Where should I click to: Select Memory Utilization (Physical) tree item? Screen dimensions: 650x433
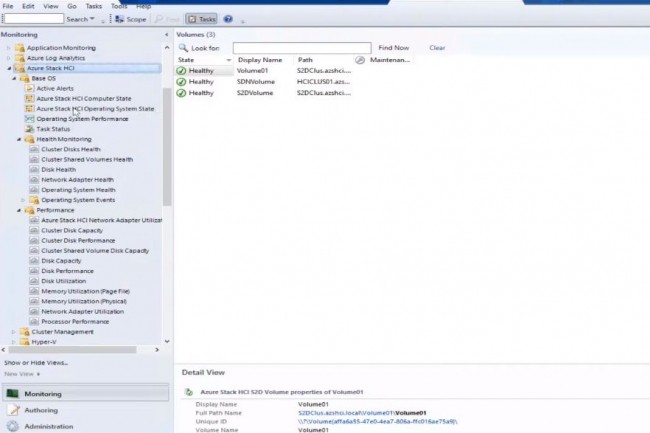(84, 301)
